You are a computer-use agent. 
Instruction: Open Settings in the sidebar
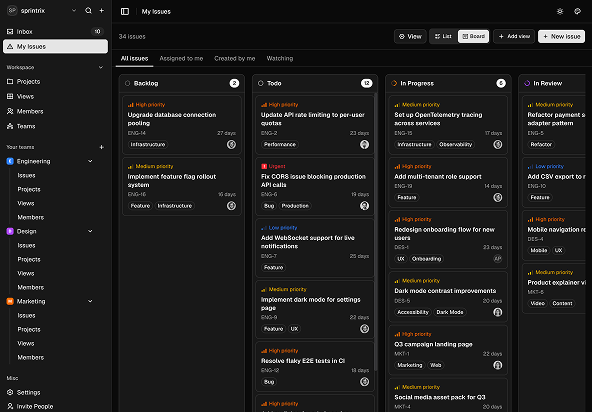(56, 392)
